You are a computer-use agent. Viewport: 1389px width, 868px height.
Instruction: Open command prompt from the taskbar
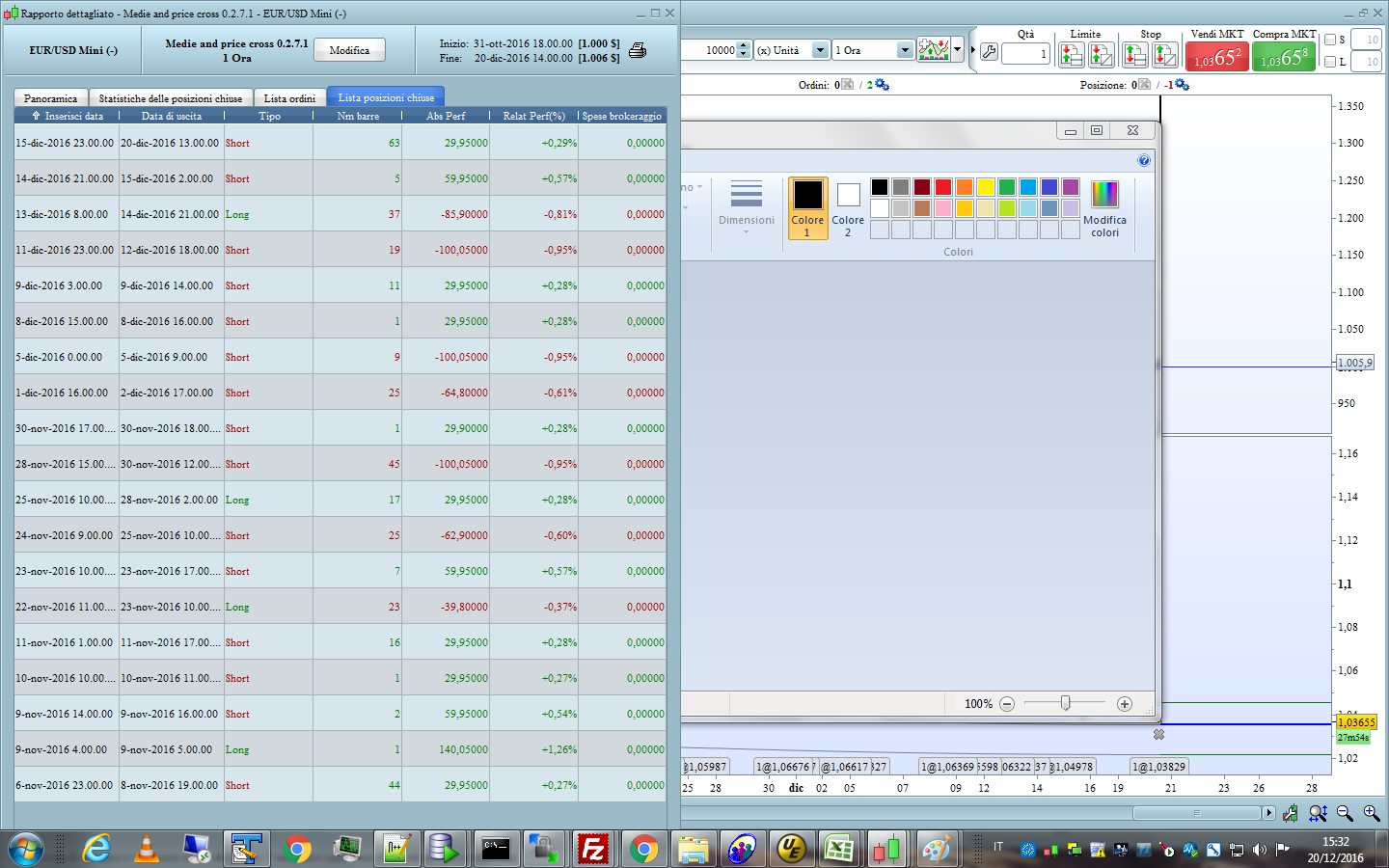[495, 849]
